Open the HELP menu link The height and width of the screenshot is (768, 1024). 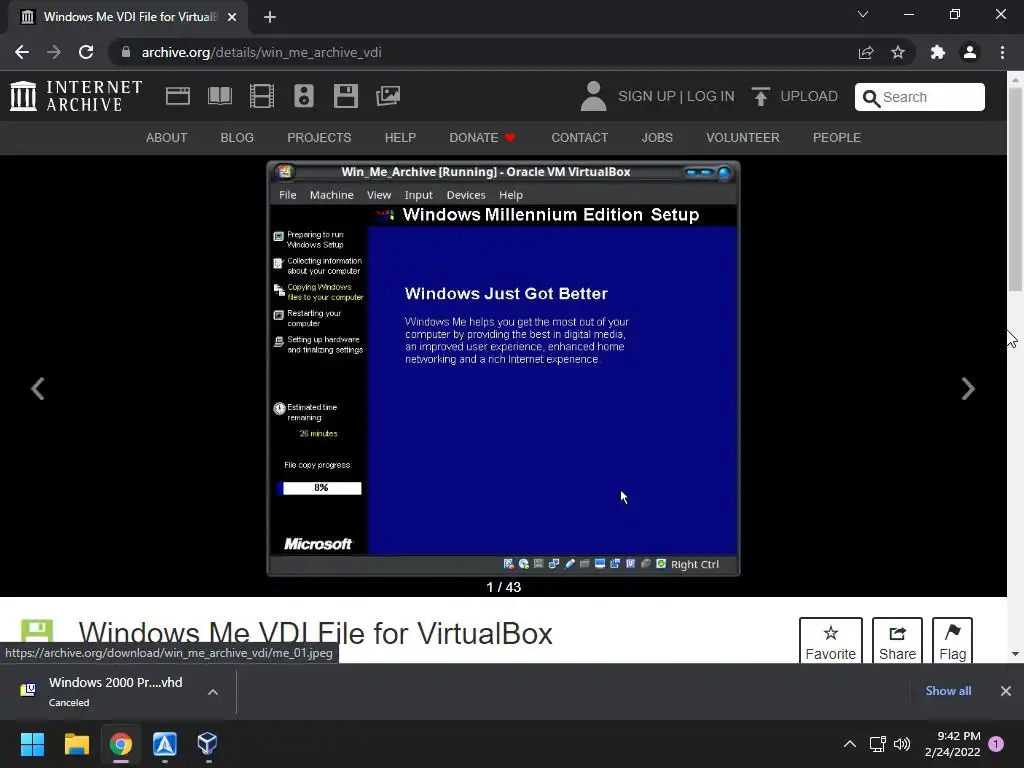tap(400, 138)
